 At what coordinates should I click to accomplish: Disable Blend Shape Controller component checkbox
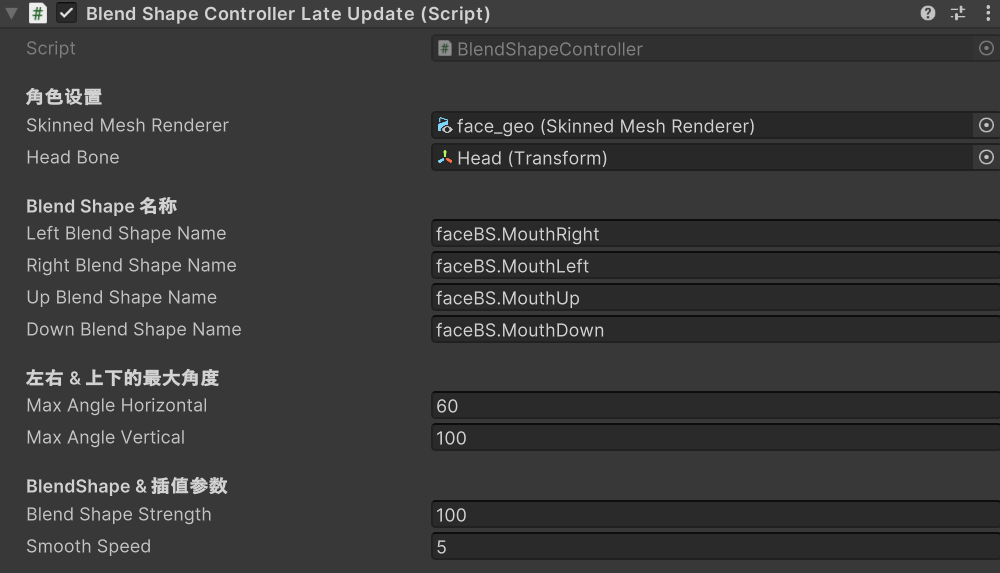coord(66,13)
